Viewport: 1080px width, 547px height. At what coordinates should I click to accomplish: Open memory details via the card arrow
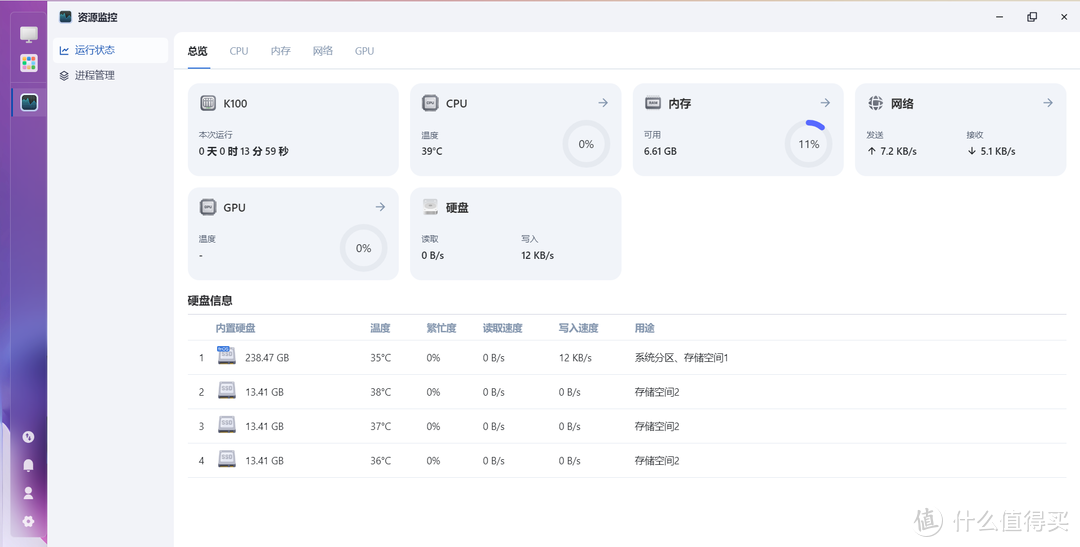(825, 103)
